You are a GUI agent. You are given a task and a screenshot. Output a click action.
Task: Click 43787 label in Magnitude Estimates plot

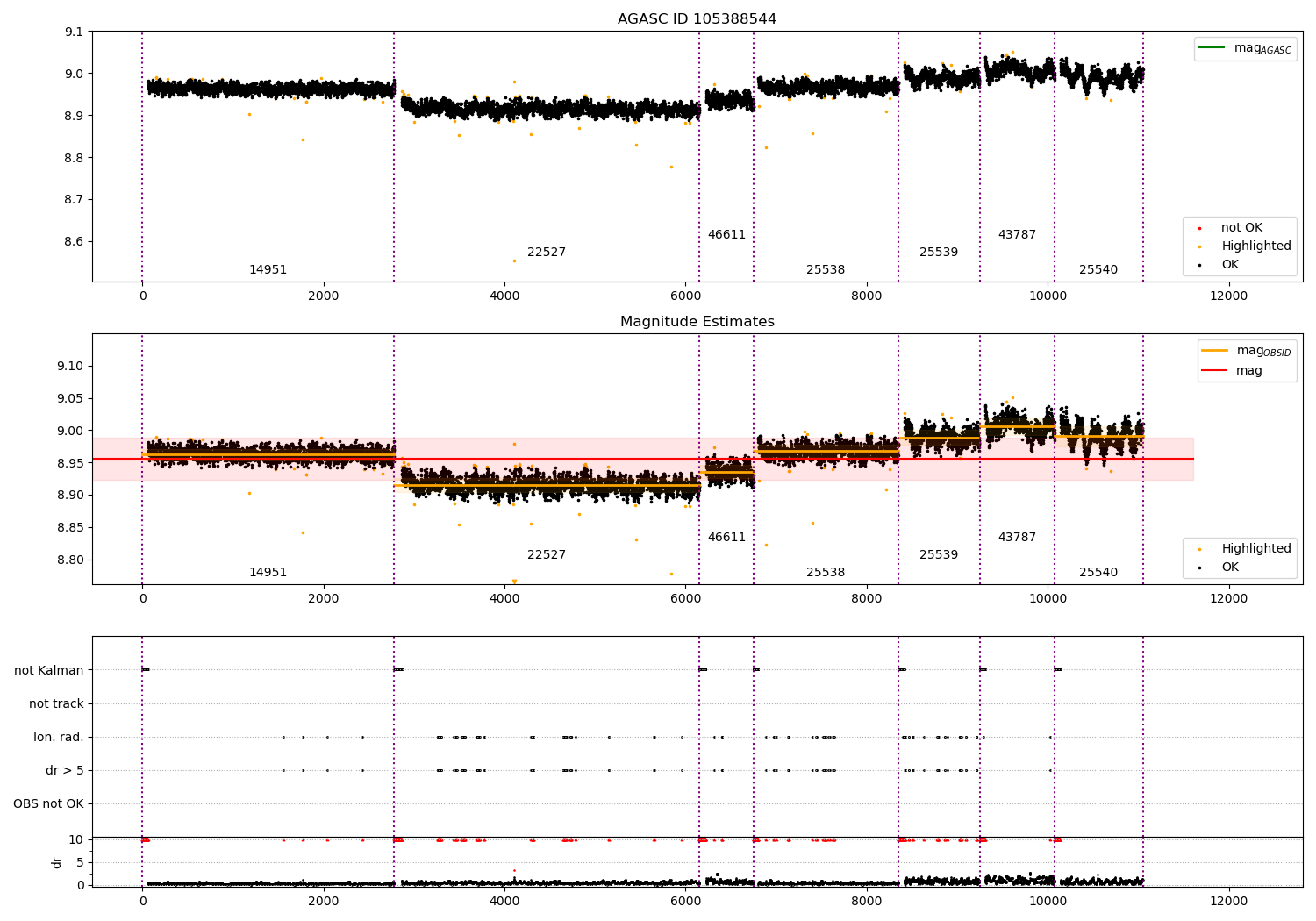coord(1017,538)
